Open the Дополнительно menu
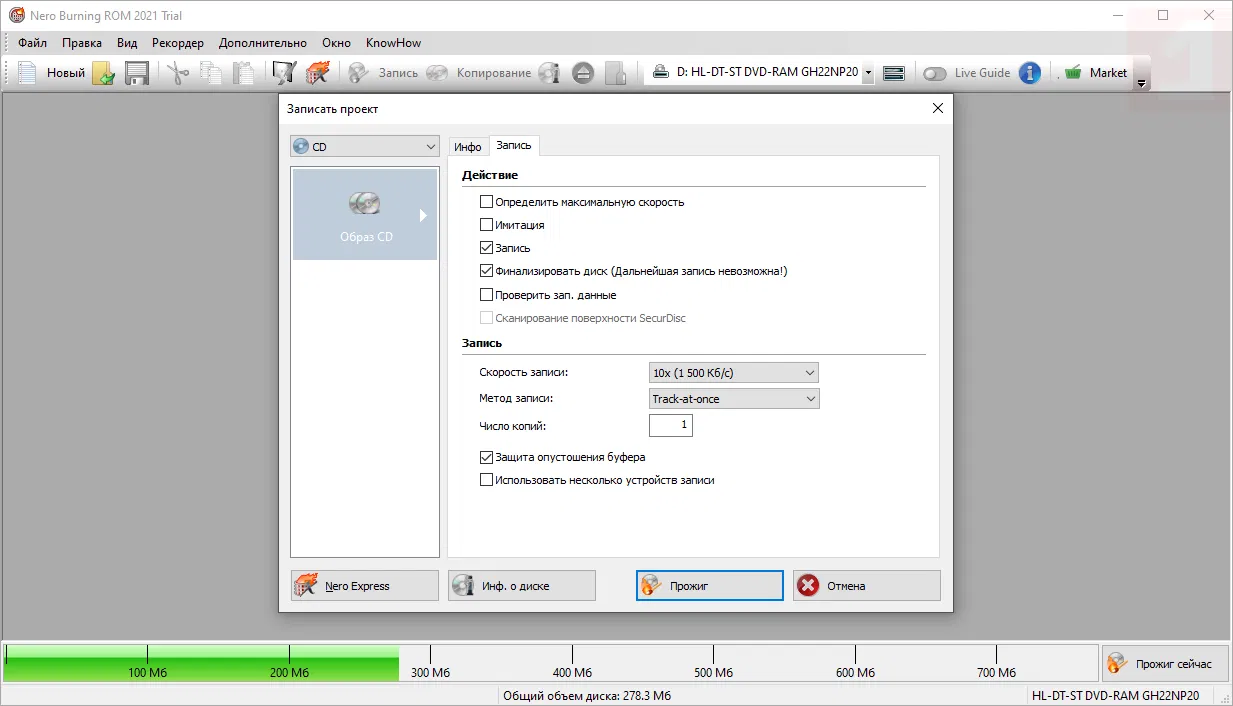 click(263, 43)
